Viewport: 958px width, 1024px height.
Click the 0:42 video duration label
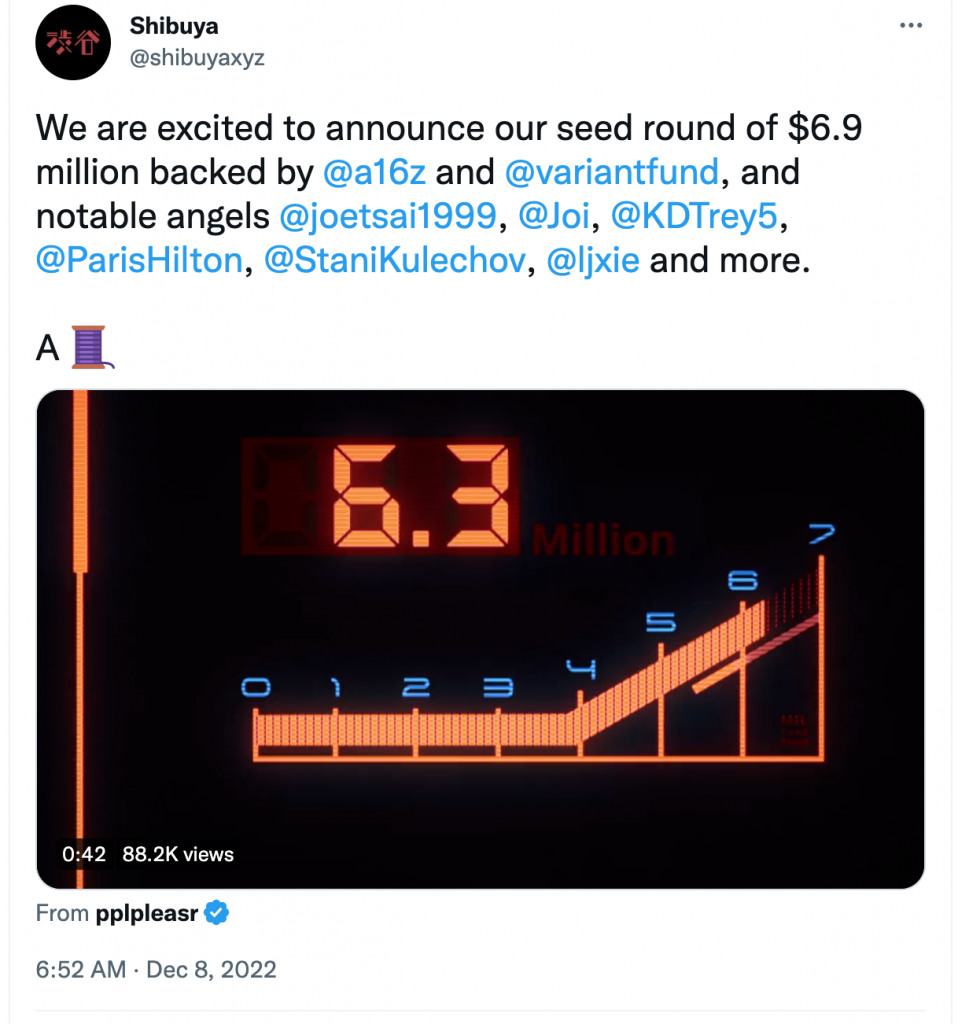point(84,854)
